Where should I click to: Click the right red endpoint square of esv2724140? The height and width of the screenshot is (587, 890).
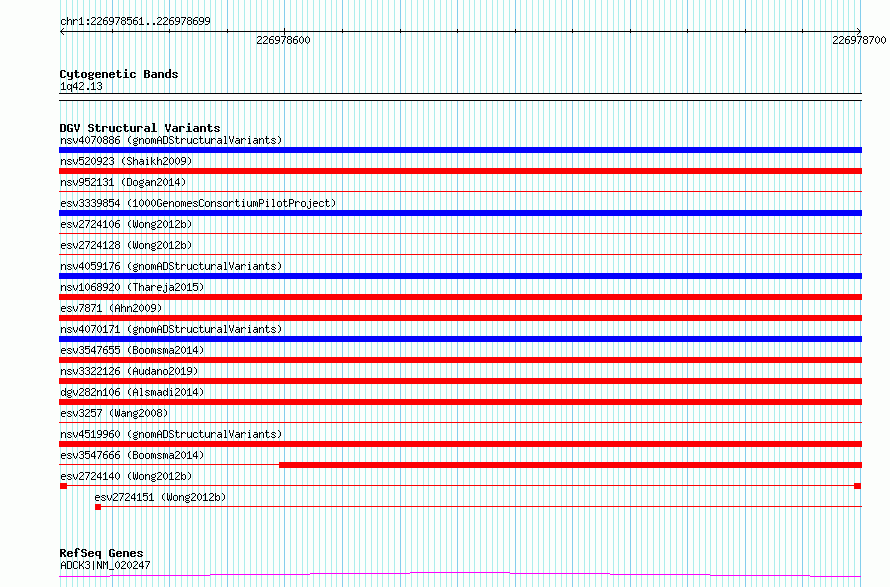coord(858,486)
